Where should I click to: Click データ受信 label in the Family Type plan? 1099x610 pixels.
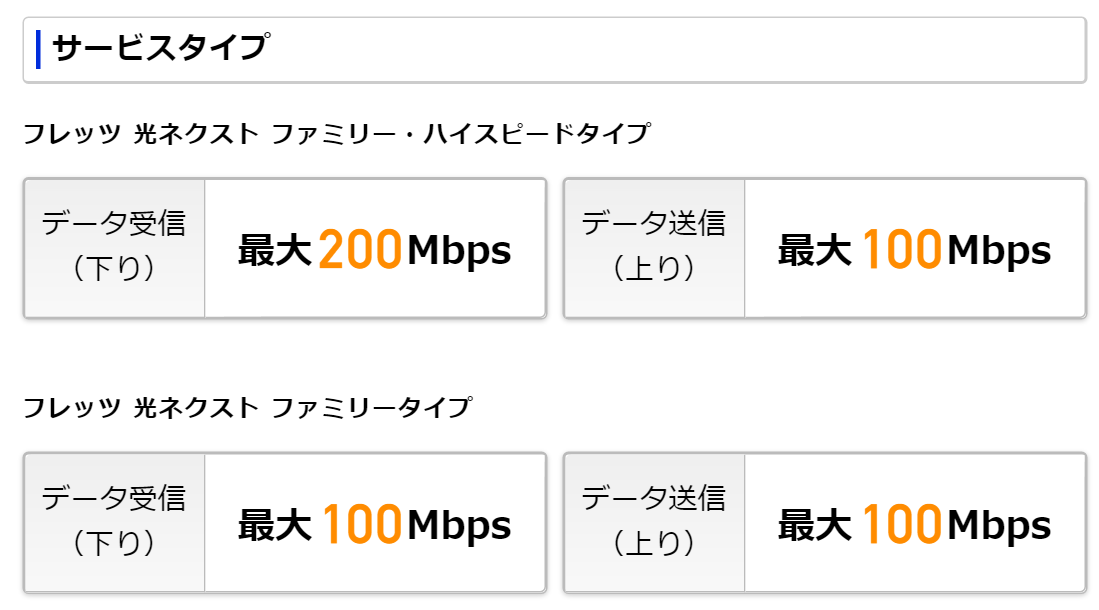(114, 497)
